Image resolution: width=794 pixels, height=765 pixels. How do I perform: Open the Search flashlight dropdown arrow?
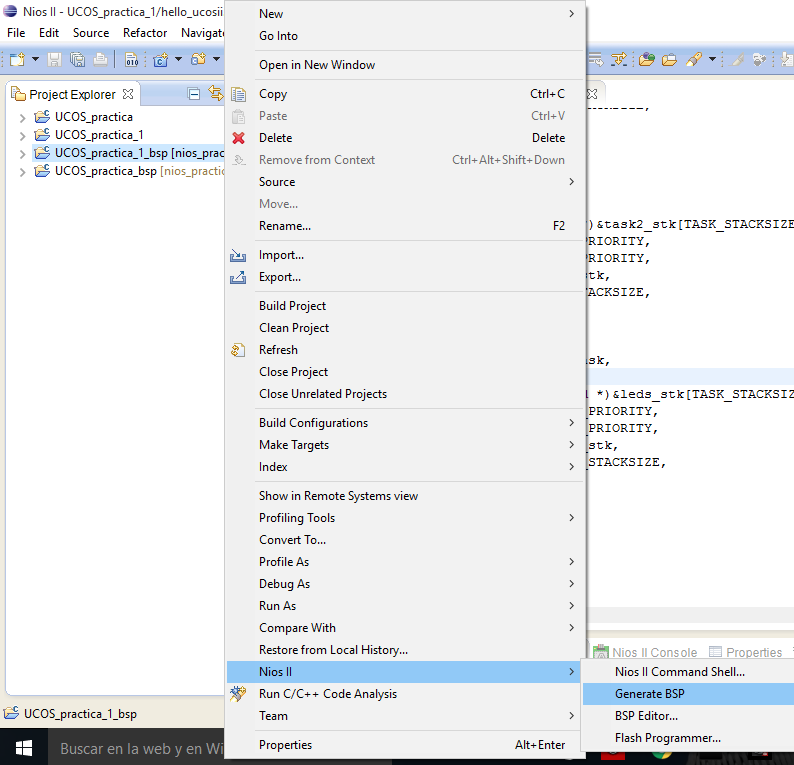tap(712, 59)
